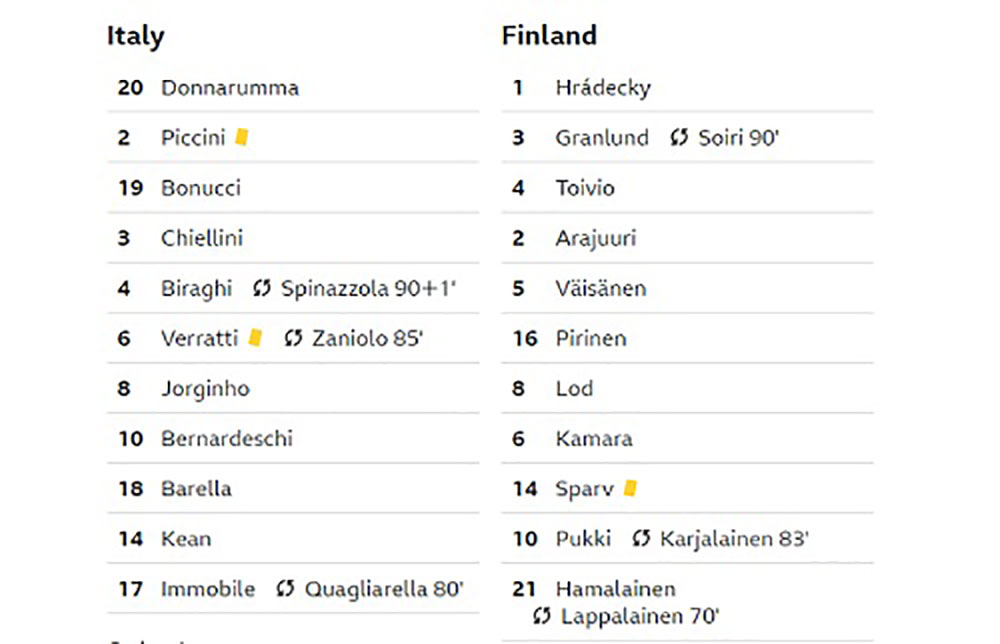The image size is (1000, 644).
Task: Click player name Jorginho
Action: pos(205,389)
